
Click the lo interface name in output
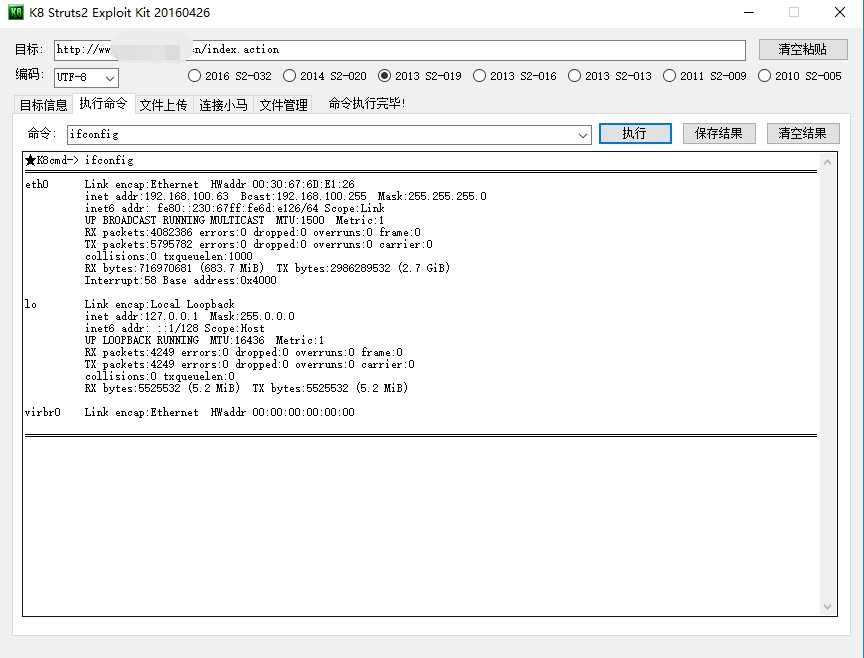click(31, 304)
